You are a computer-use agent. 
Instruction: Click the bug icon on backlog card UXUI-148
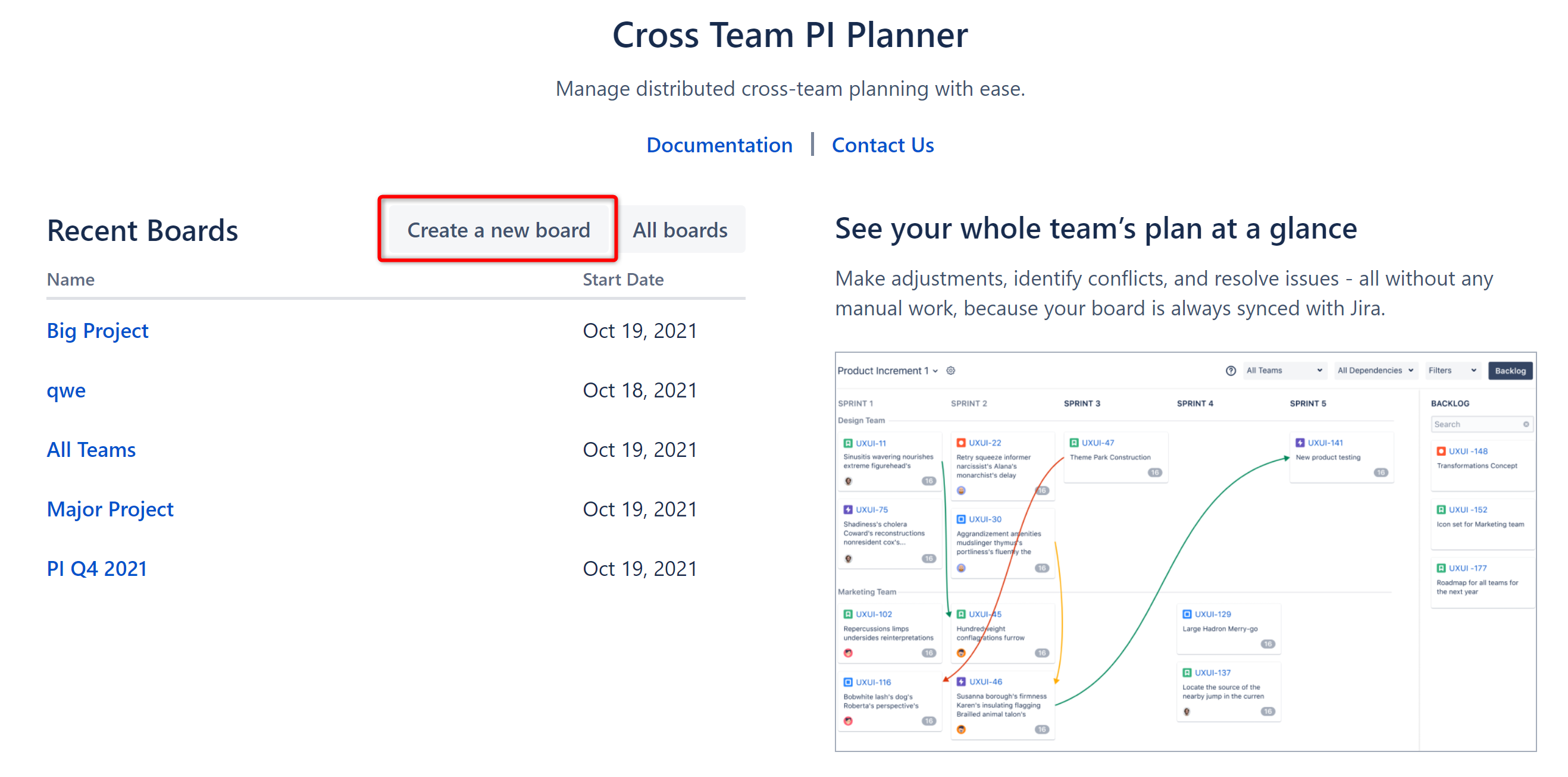pyautogui.click(x=1441, y=452)
